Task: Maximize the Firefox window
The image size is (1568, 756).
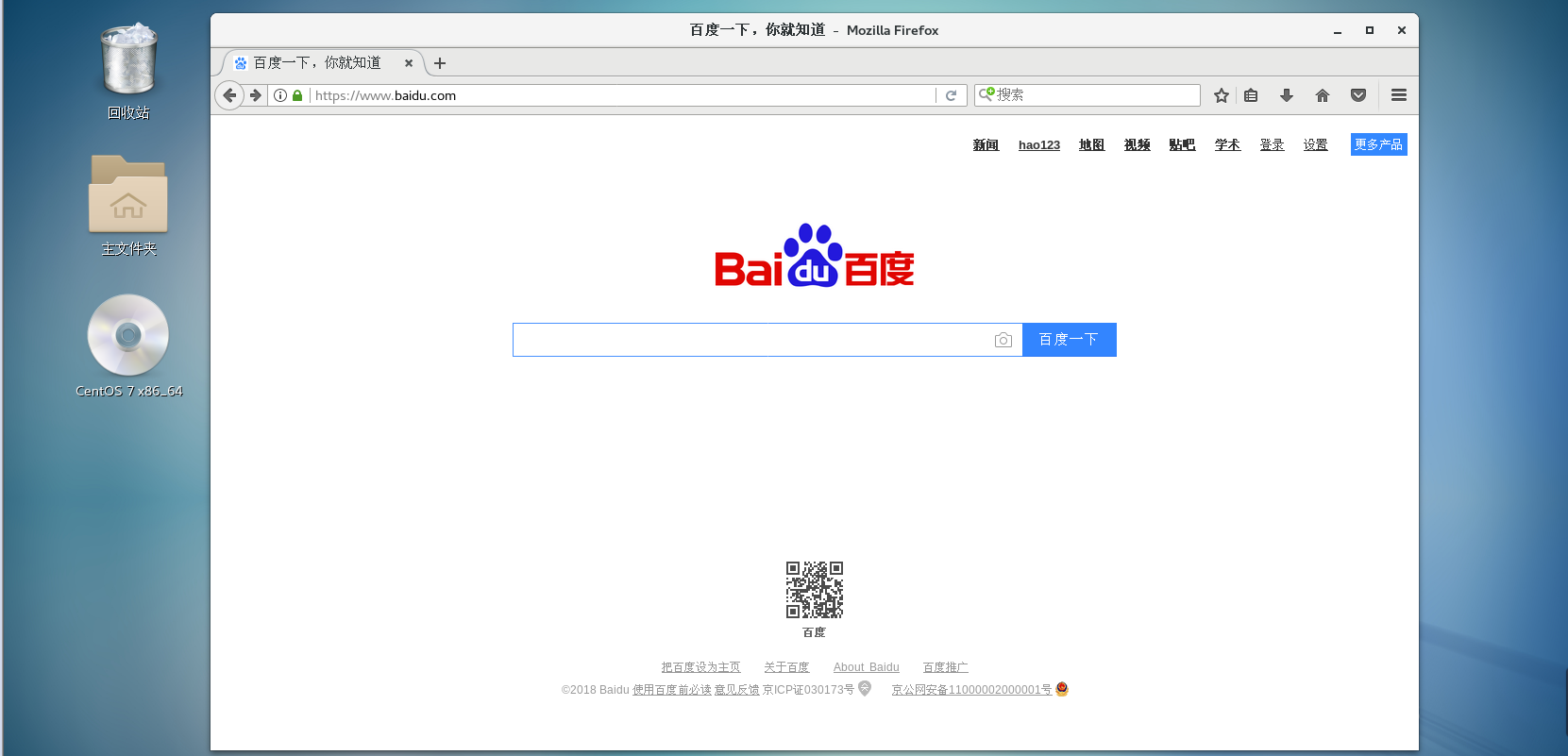Action: 1370,30
